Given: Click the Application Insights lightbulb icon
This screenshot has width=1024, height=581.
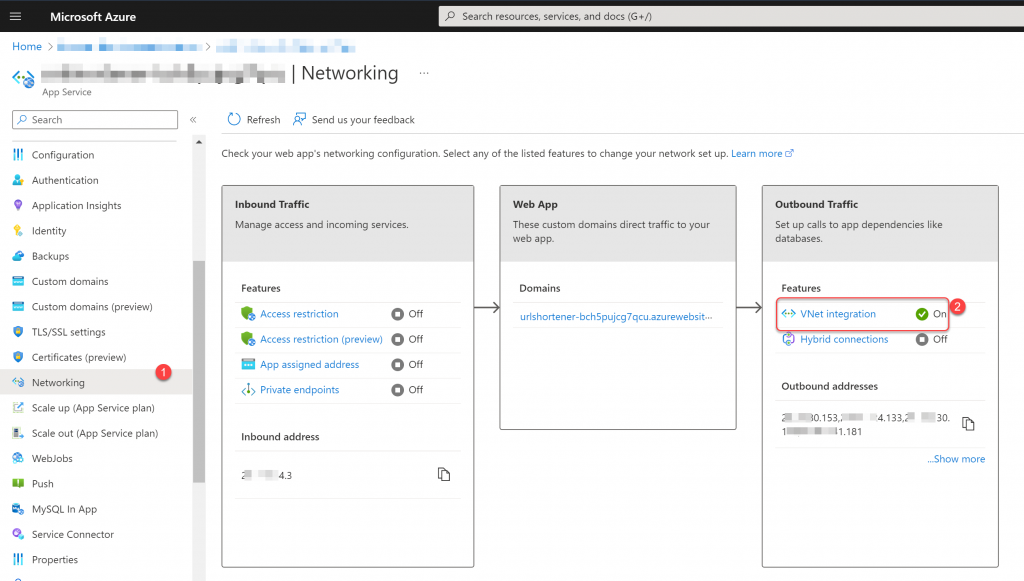Looking at the screenshot, I should [x=18, y=205].
